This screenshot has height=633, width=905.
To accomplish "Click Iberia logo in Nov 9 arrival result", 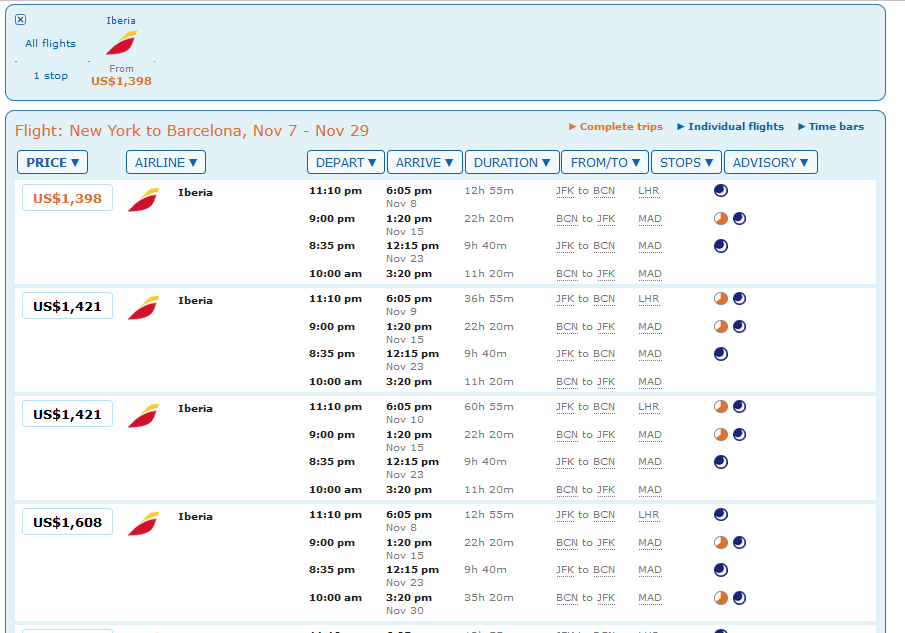I will coord(143,308).
